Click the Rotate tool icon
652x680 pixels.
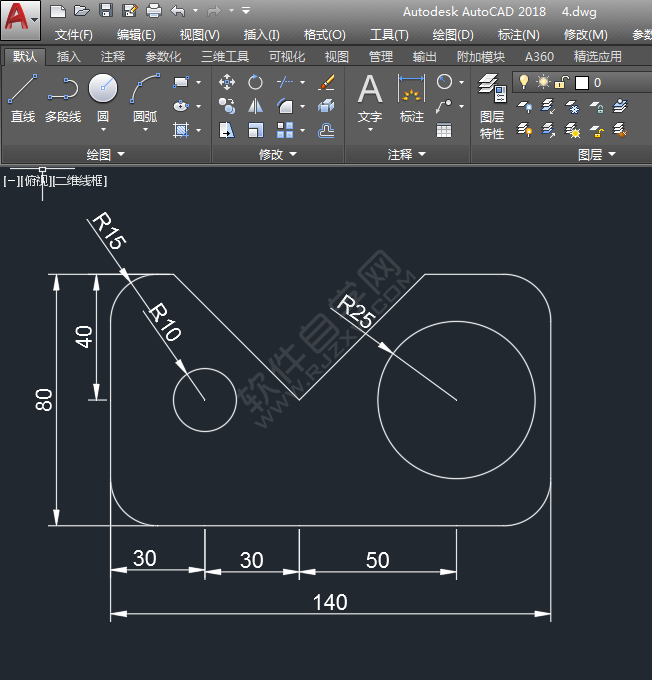(x=256, y=82)
